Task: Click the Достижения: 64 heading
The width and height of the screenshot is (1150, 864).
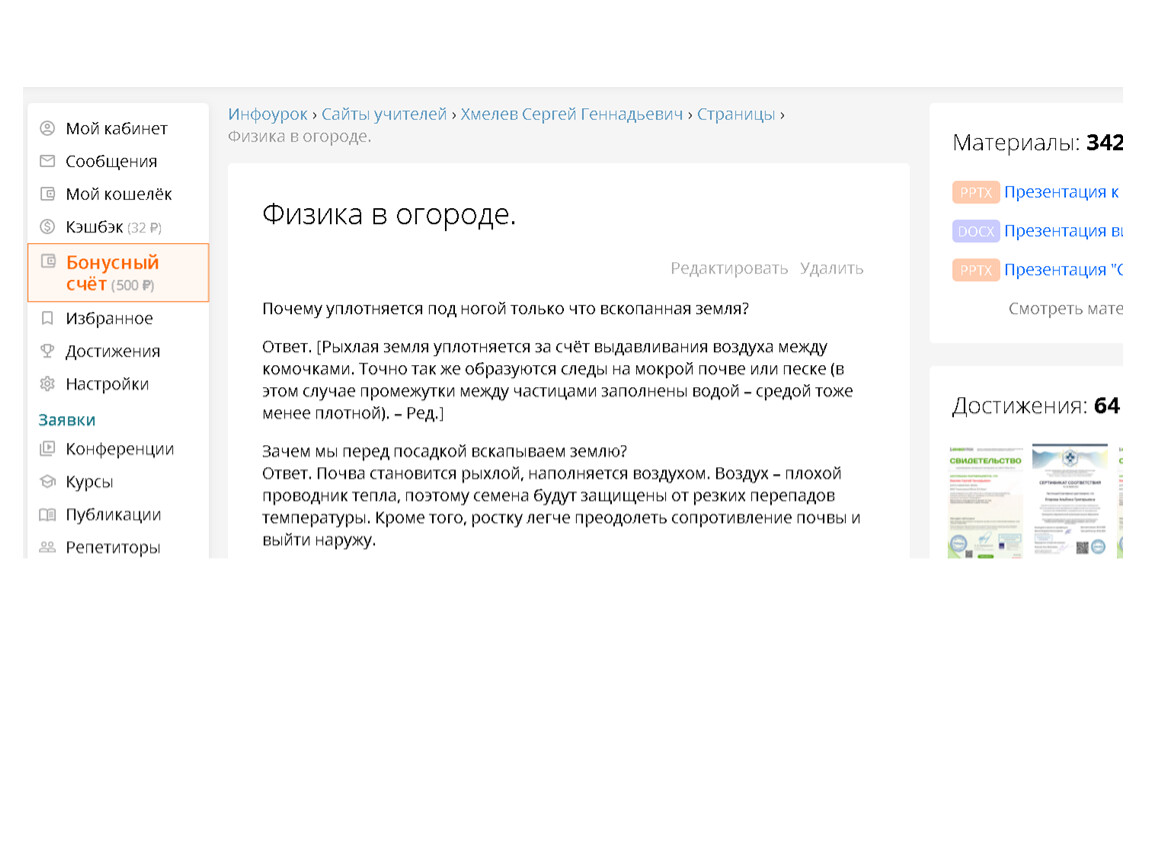Action: pyautogui.click(x=1036, y=406)
